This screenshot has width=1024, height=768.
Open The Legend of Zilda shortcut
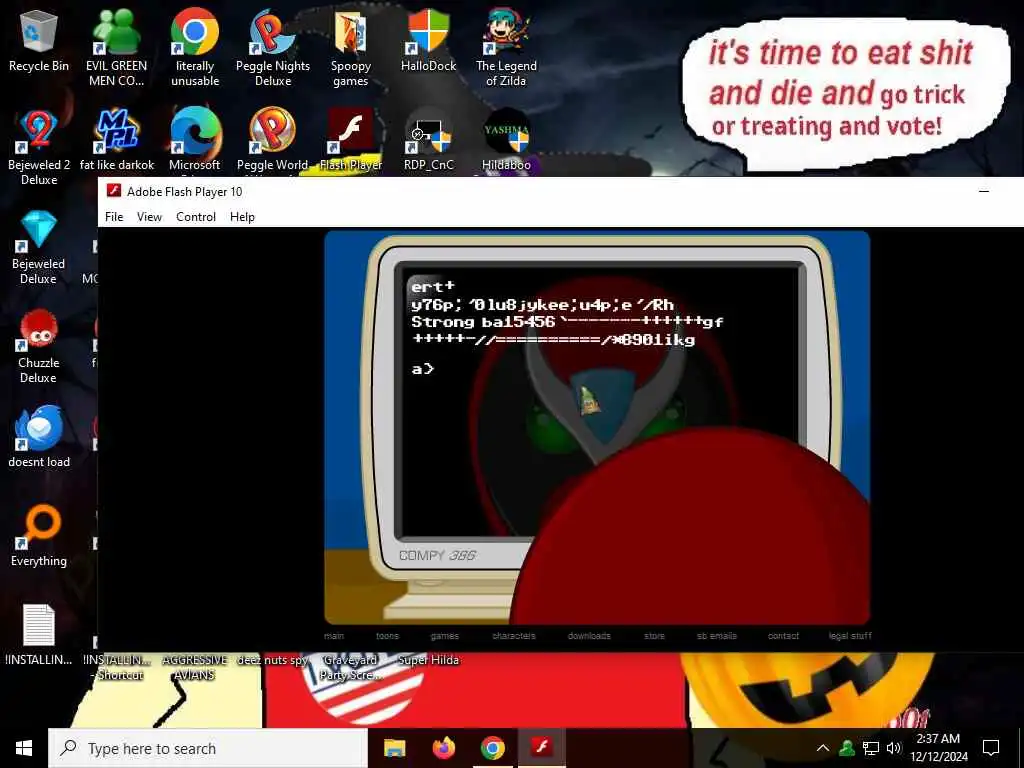point(506,47)
